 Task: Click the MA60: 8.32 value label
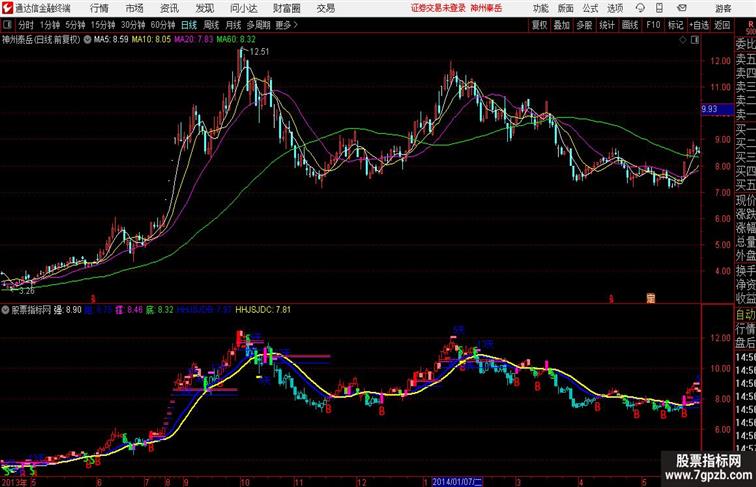pos(236,40)
